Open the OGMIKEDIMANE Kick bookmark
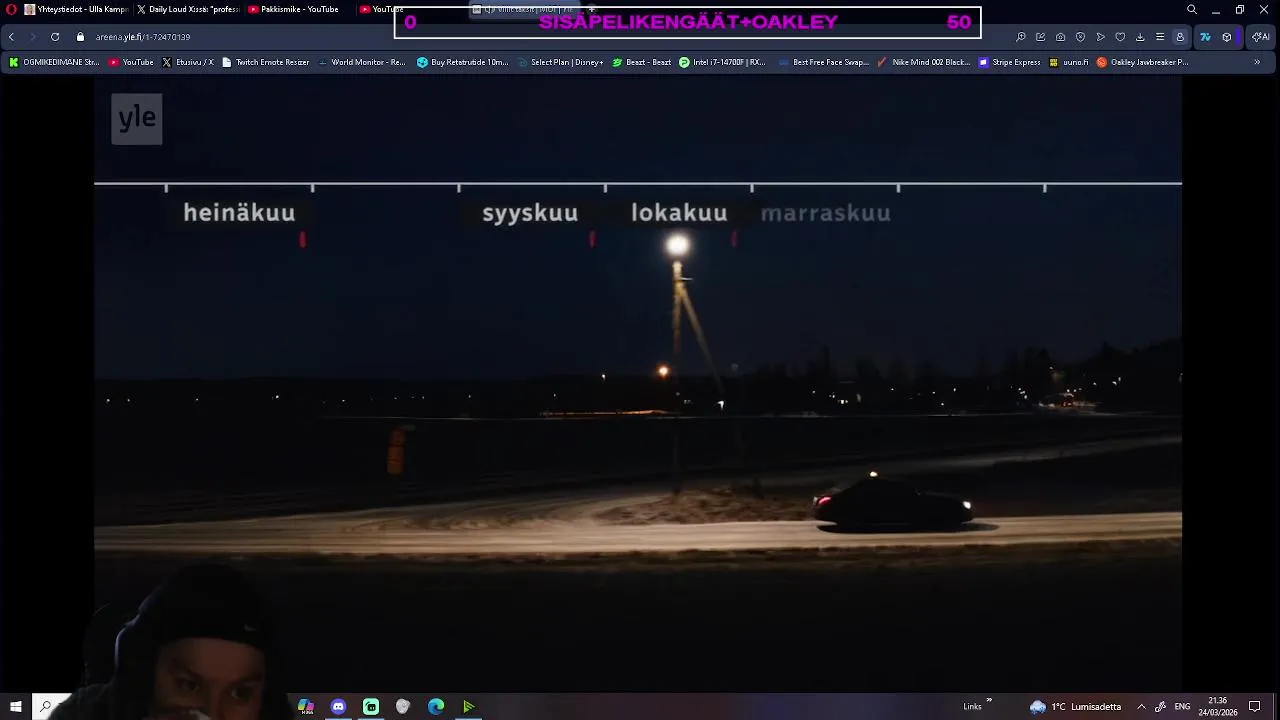 click(54, 62)
